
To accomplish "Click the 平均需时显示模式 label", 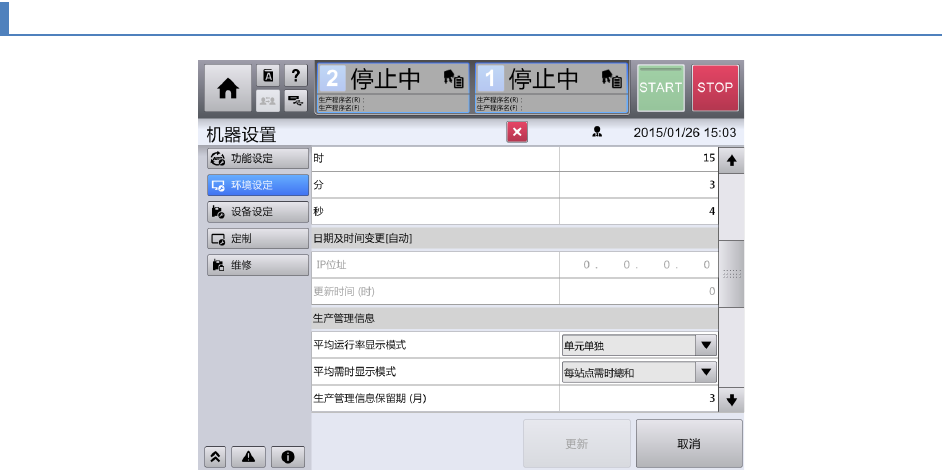I will pos(355,372).
